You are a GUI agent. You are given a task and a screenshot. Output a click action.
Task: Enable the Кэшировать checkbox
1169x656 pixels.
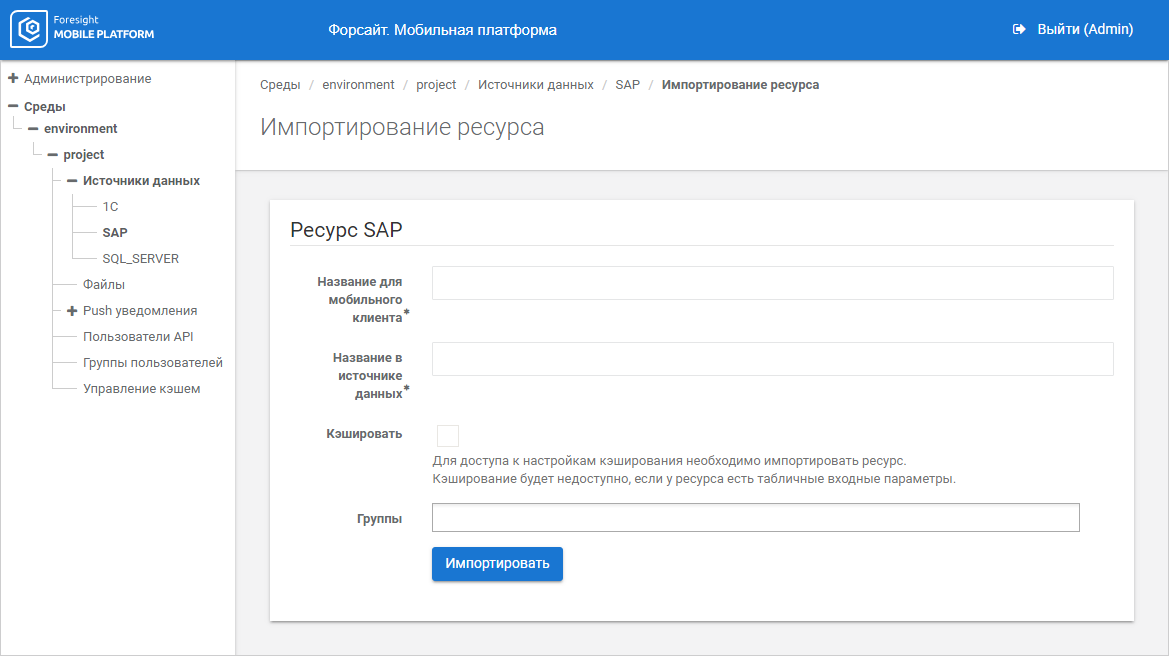[447, 436]
